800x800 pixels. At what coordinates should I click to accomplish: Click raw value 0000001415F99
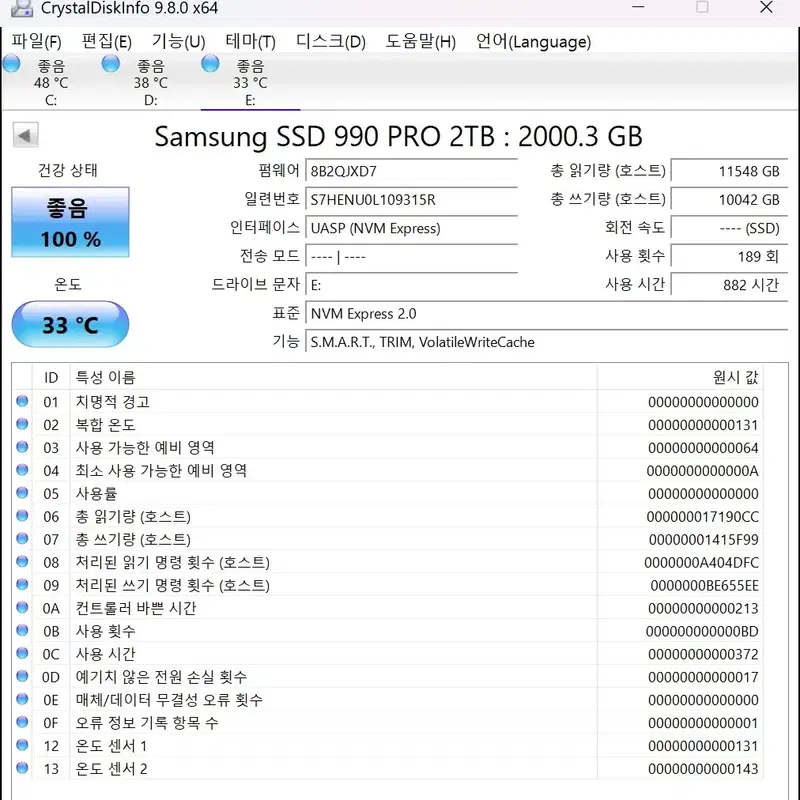point(704,540)
